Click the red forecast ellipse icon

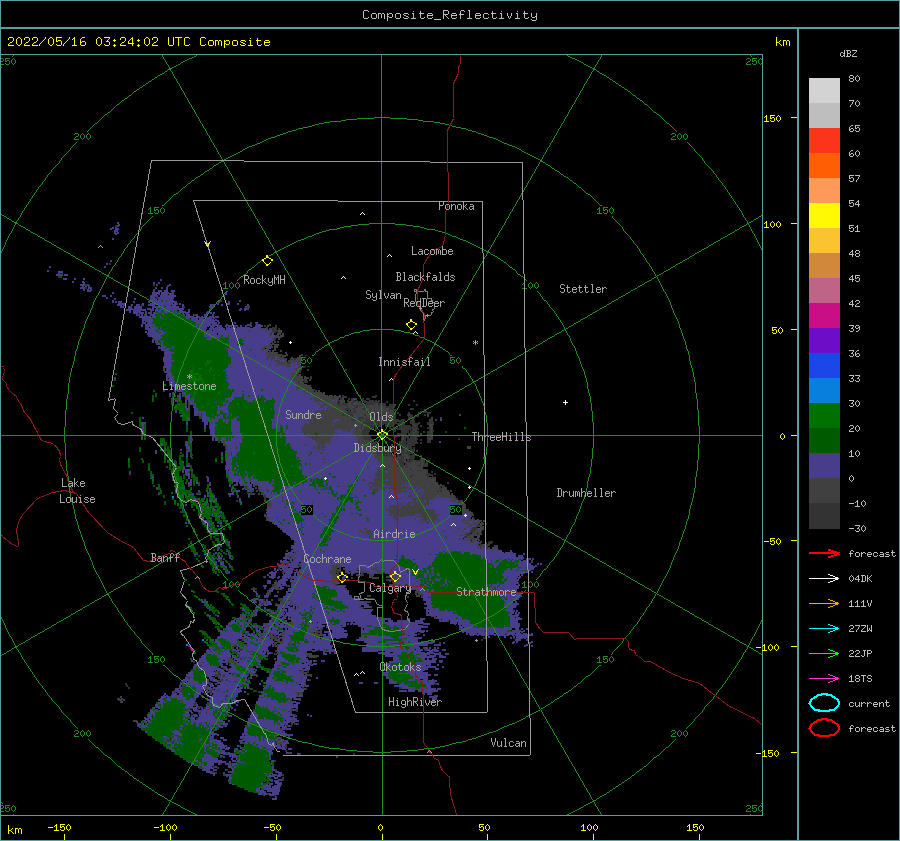coord(824,728)
